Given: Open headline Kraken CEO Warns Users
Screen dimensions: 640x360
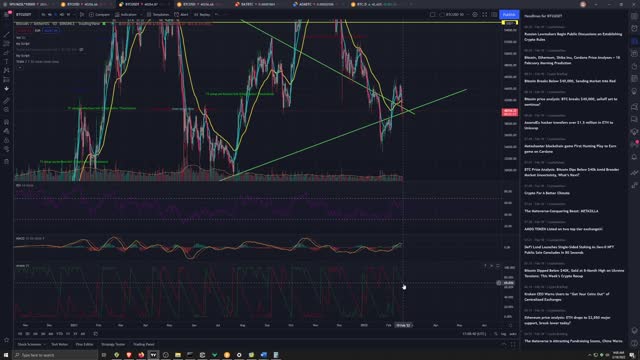Looking at the screenshot, I should click(567, 297).
